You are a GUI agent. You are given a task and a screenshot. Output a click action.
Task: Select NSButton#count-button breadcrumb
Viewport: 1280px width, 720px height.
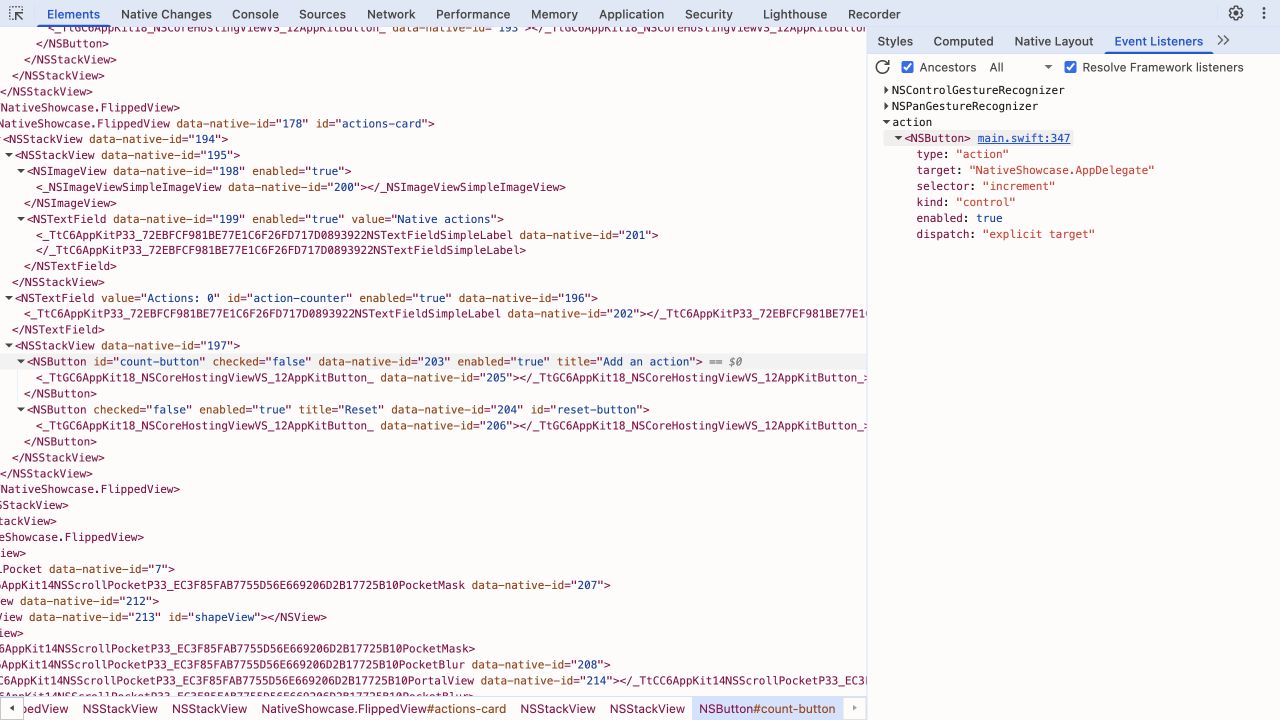(767, 709)
